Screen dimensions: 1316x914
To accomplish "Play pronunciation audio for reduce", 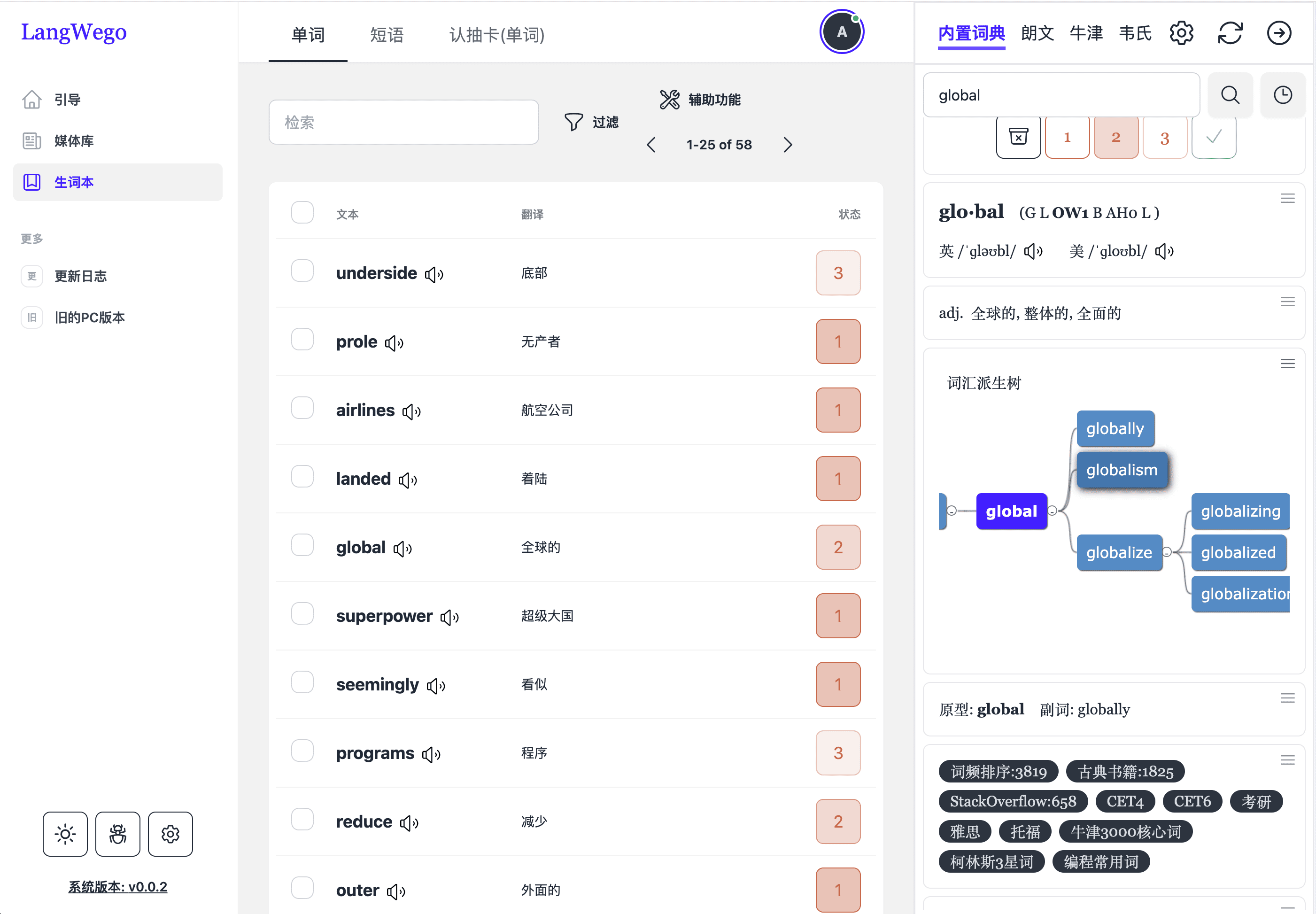I will coord(409,823).
